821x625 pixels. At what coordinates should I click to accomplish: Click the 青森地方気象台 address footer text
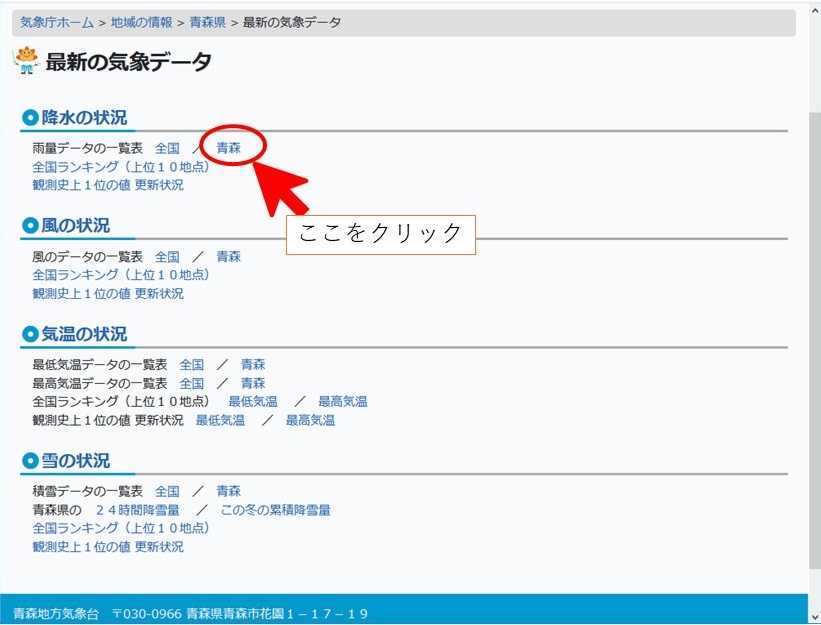pos(191,613)
